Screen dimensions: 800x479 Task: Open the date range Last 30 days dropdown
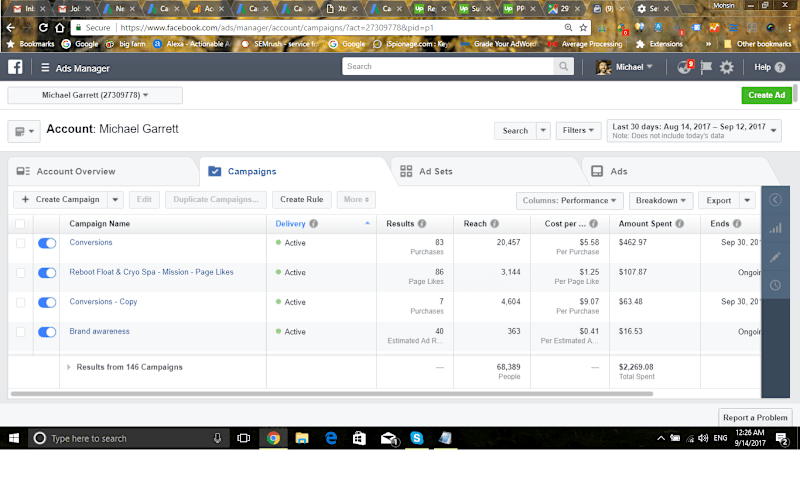pyautogui.click(x=694, y=131)
